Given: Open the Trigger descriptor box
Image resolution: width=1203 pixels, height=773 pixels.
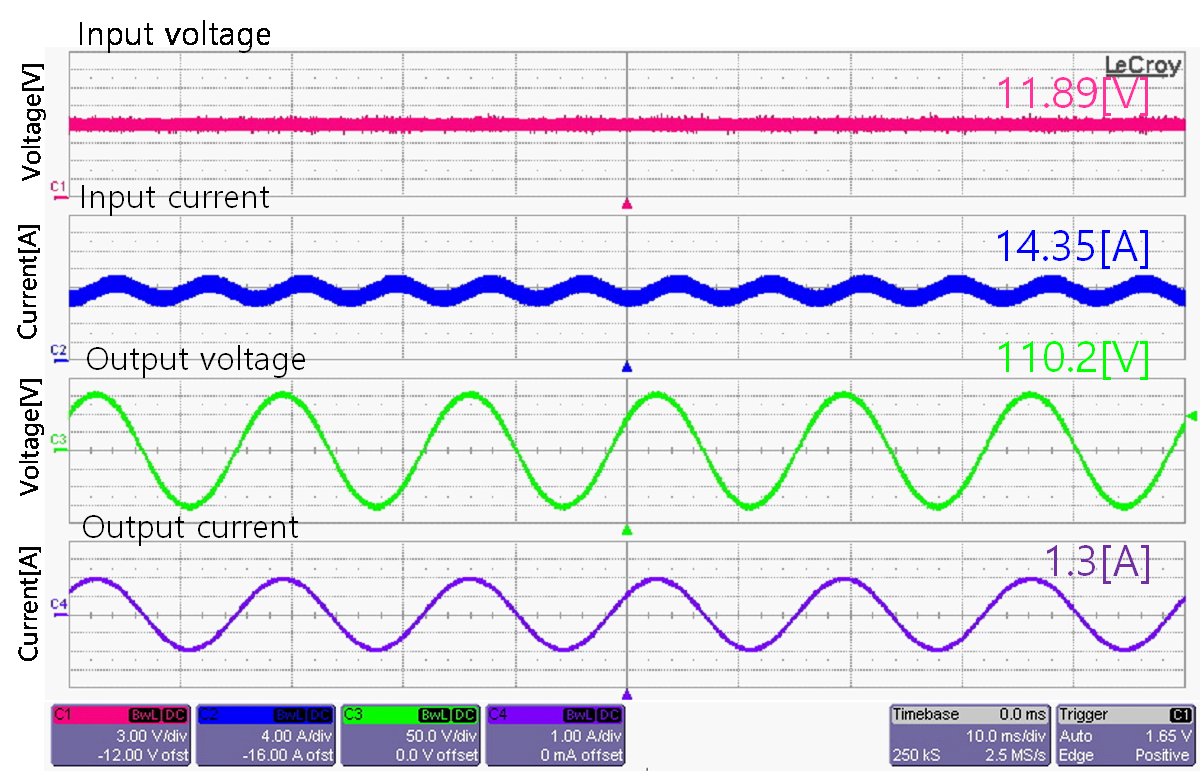Looking at the screenshot, I should [1128, 735].
